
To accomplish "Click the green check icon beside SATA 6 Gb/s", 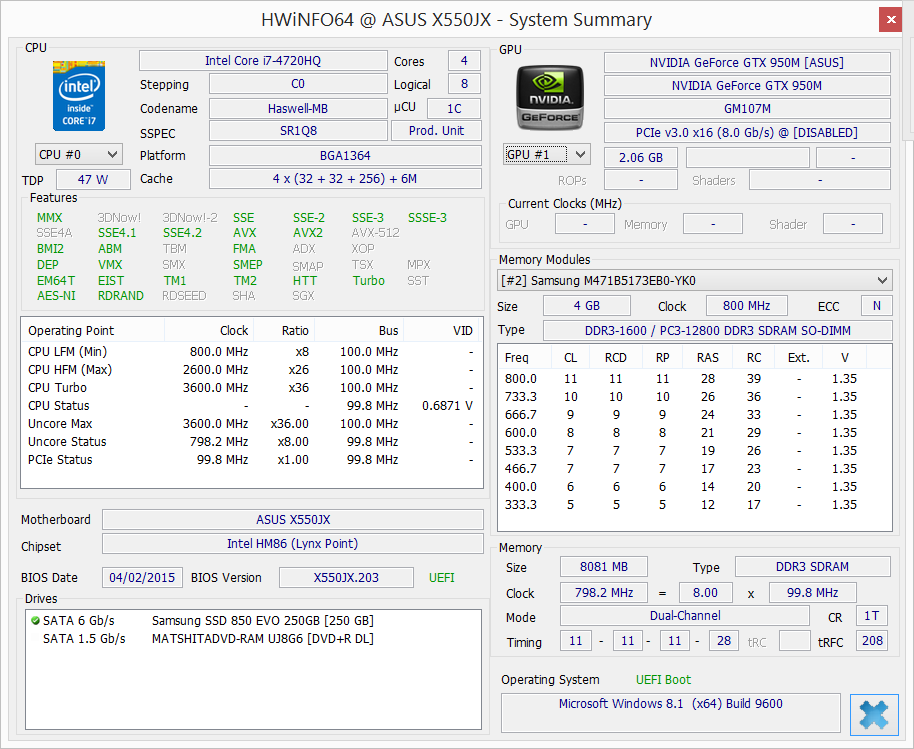I will [35, 621].
